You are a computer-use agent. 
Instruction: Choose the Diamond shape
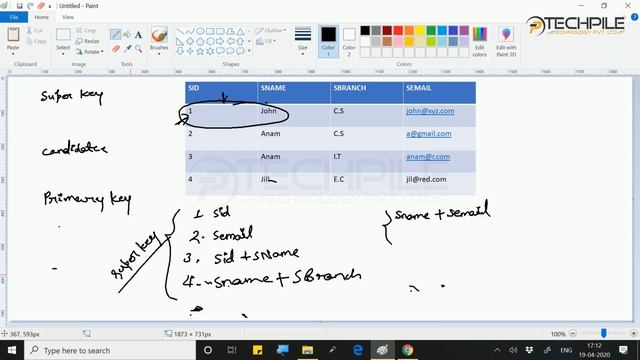[x=190, y=41]
